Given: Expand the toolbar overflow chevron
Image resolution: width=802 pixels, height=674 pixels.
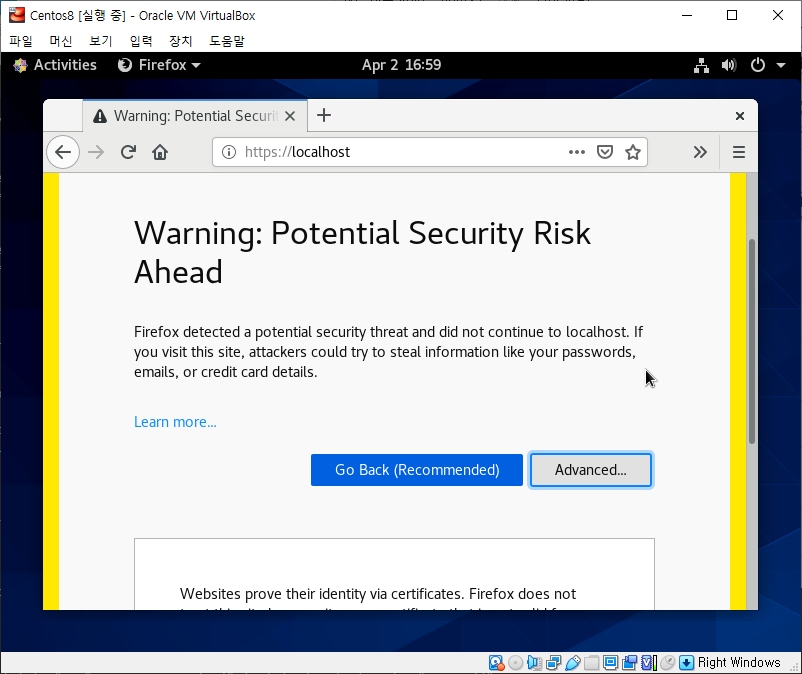Looking at the screenshot, I should pos(700,152).
